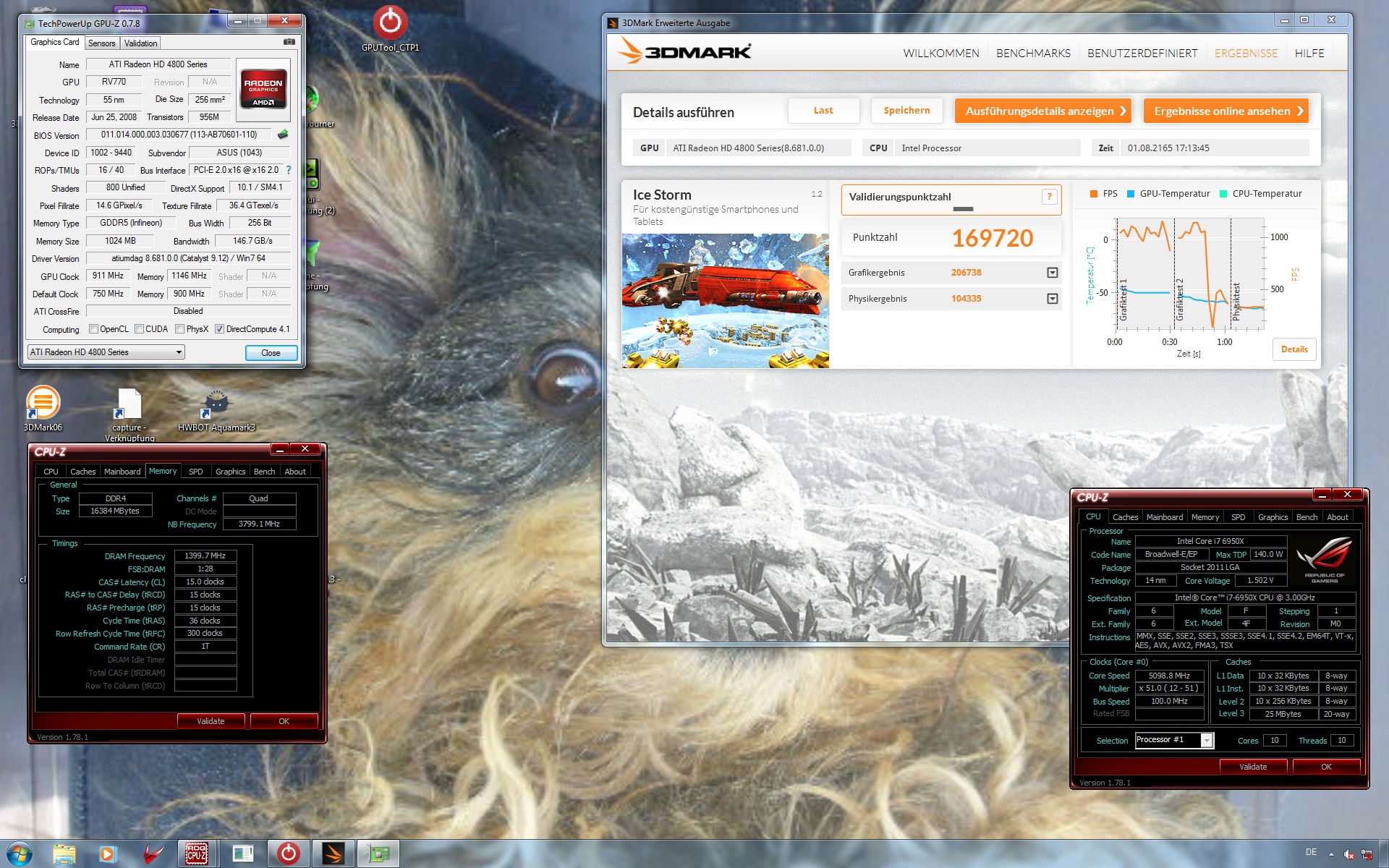Click the blue GPU-Temperatur legend swatch
Screen dimensions: 1389x868
coord(1131,194)
